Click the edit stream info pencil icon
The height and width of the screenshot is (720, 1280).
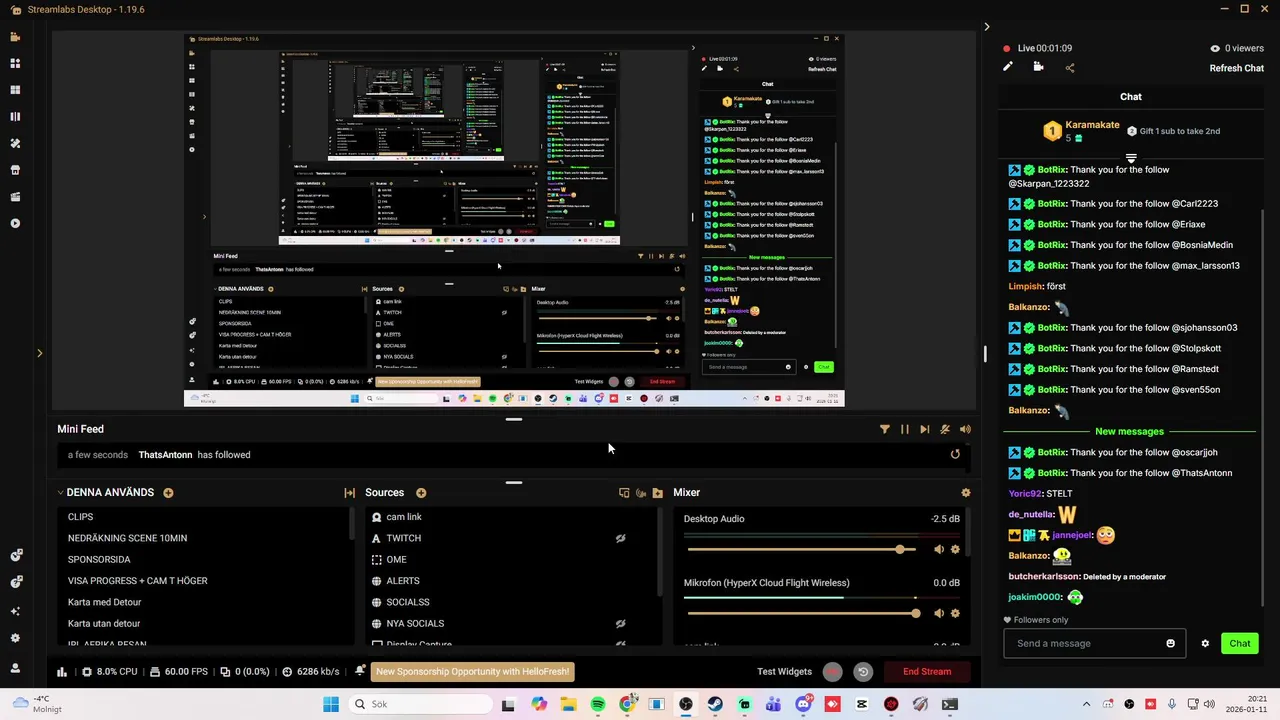coord(1008,67)
